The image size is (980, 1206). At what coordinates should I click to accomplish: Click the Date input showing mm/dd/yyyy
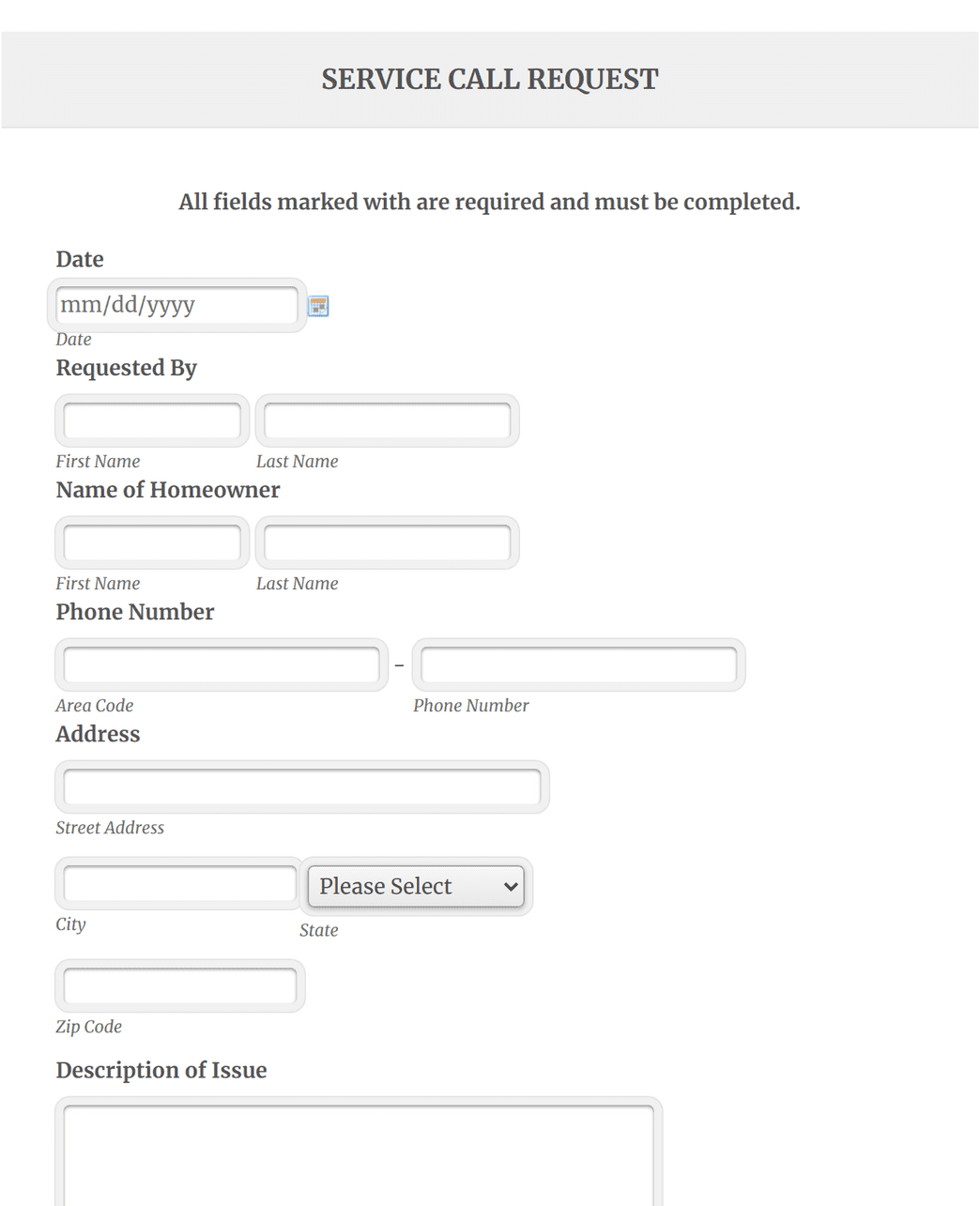tap(175, 305)
